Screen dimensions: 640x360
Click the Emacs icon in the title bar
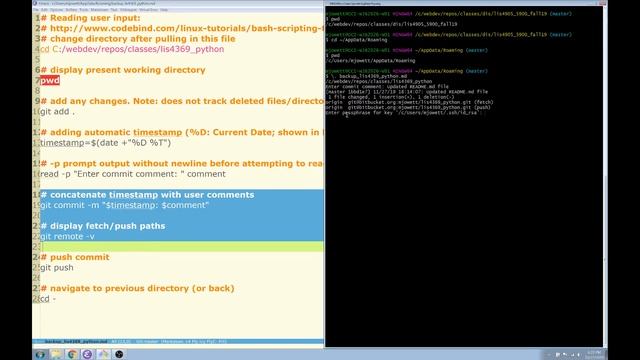pos(35,3)
